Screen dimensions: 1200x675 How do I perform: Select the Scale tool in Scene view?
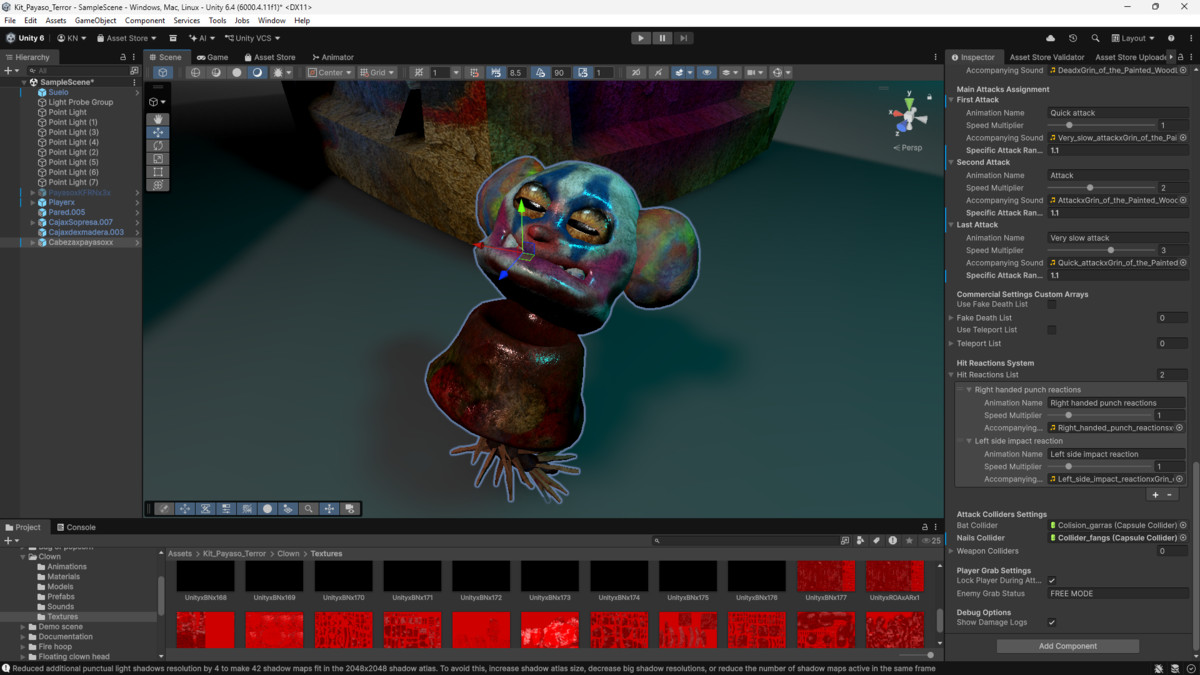(158, 159)
